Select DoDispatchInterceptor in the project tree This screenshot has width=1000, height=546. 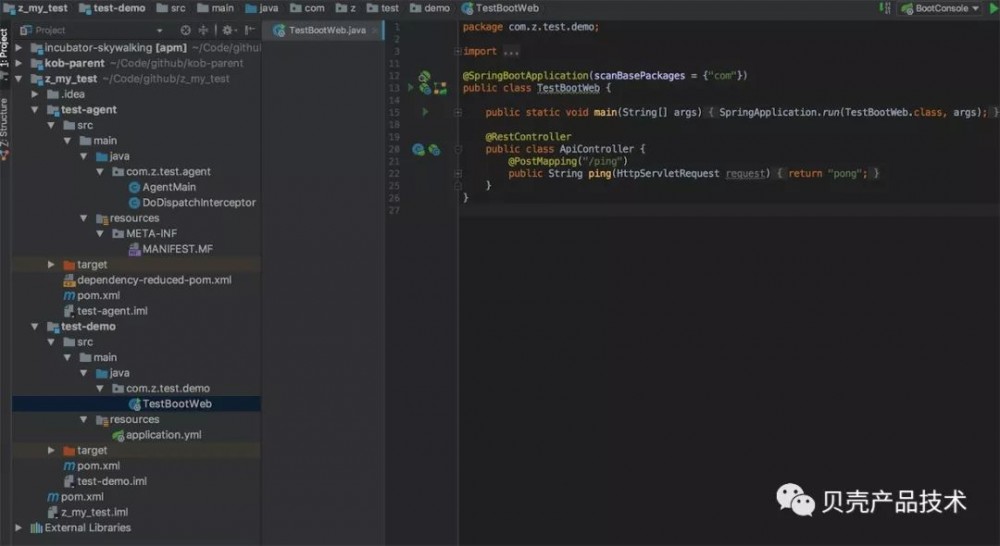click(192, 203)
